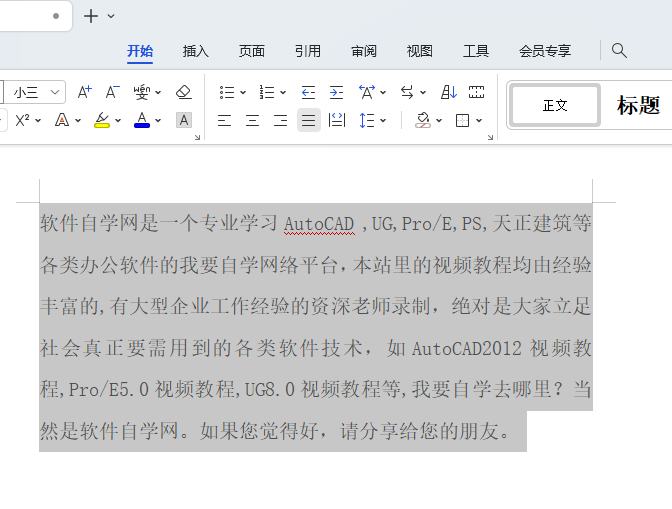Toggle character shading A button
This screenshot has width=672, height=509.
(184, 120)
